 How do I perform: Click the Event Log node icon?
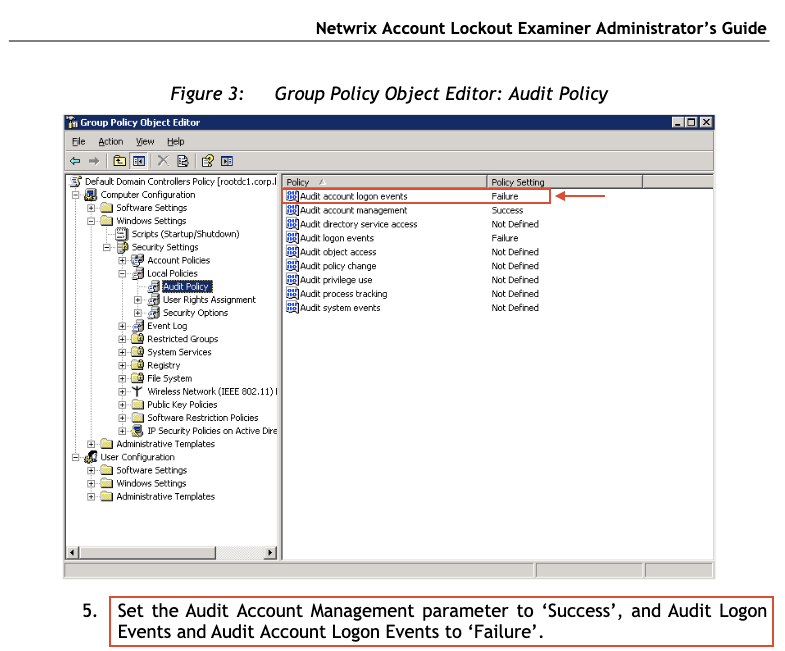(138, 326)
